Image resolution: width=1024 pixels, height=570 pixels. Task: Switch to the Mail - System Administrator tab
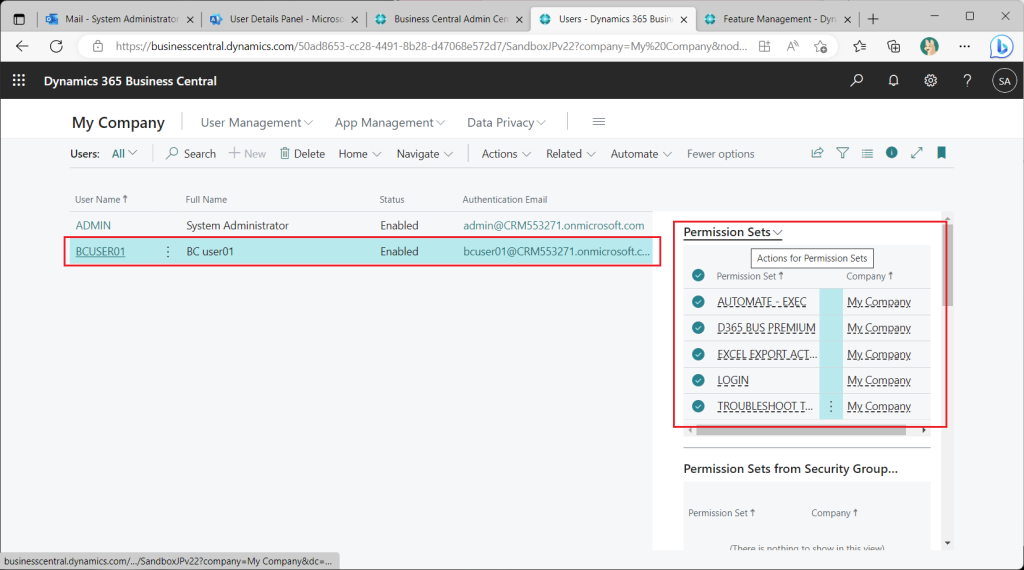click(120, 19)
